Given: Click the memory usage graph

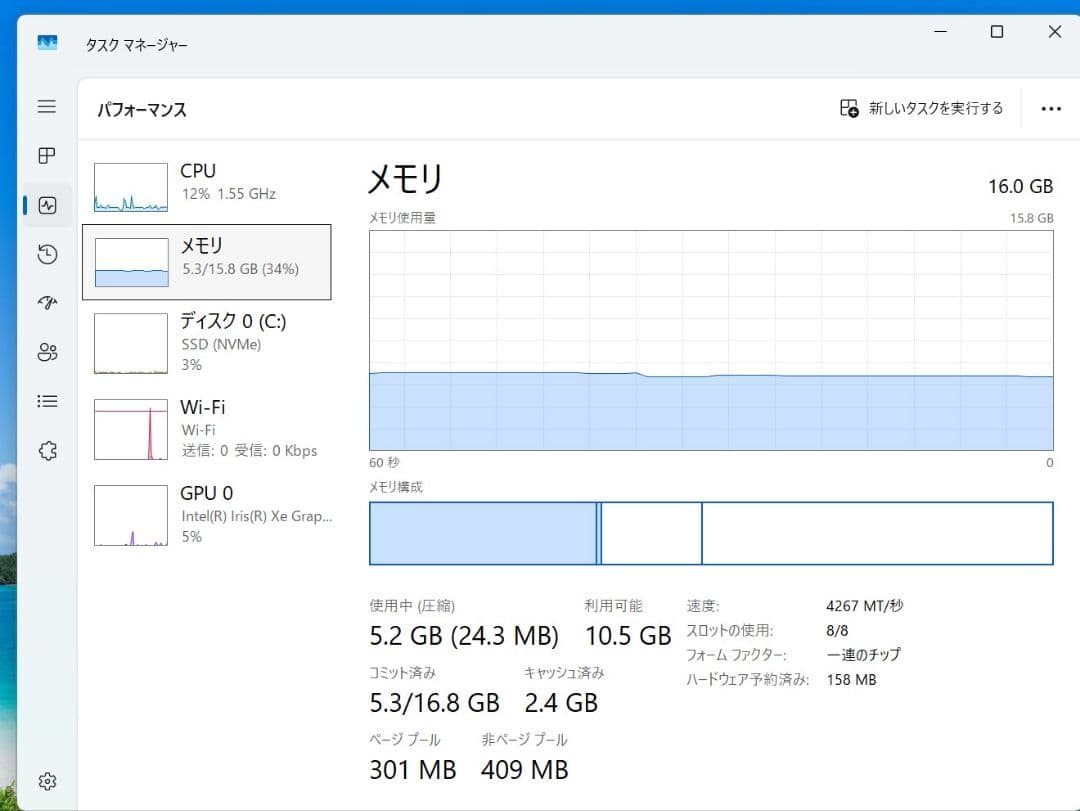Looking at the screenshot, I should (x=710, y=340).
